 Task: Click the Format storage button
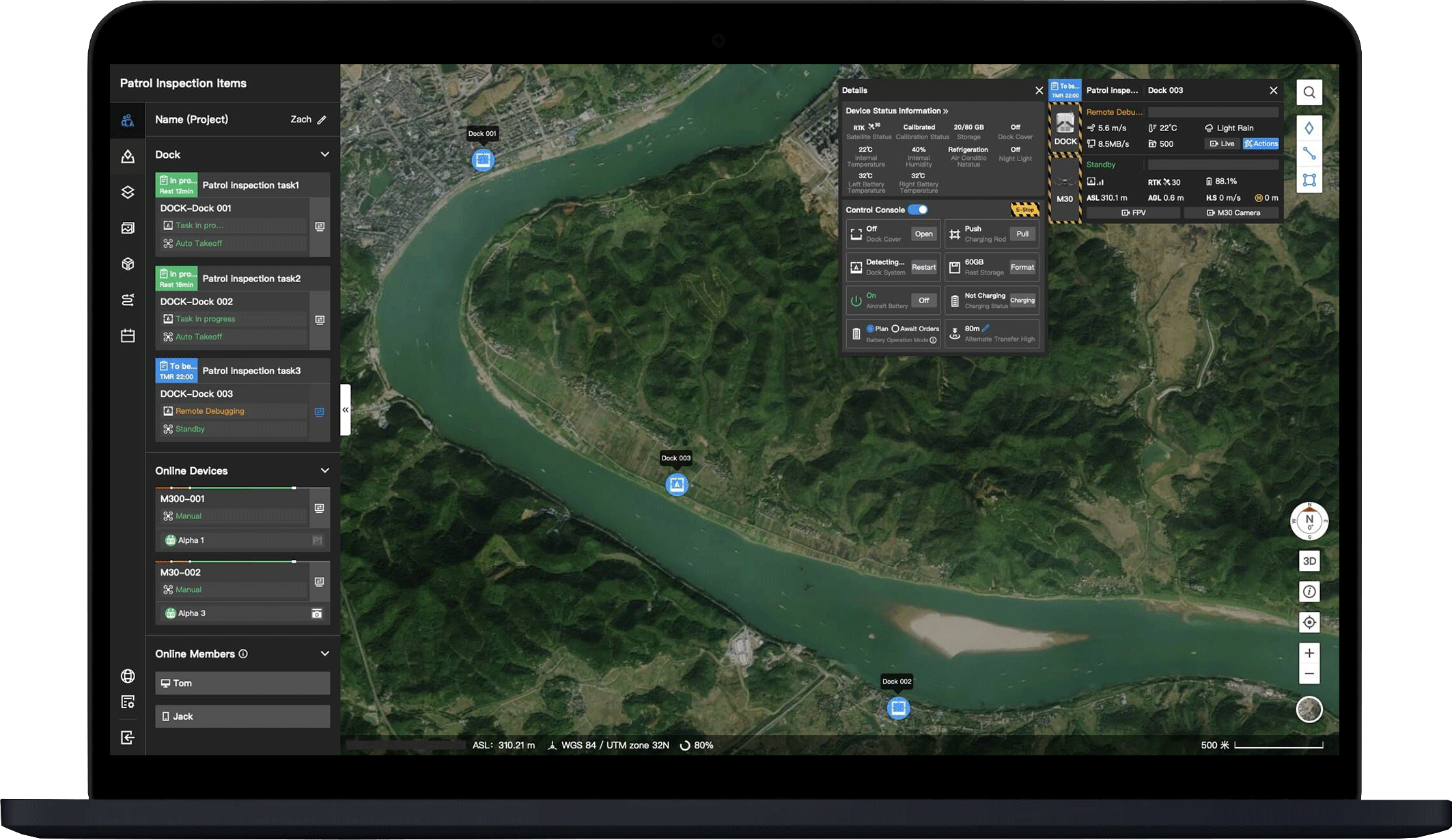point(1022,267)
